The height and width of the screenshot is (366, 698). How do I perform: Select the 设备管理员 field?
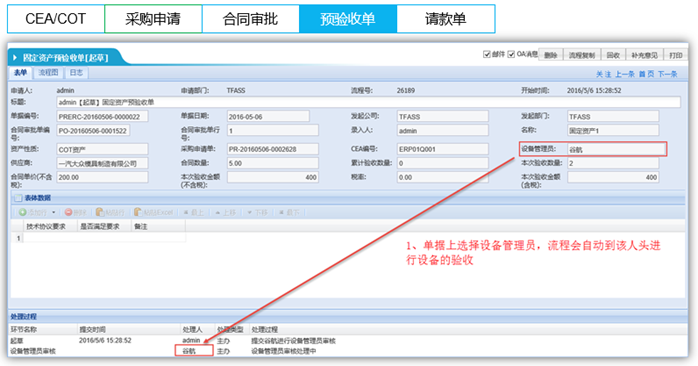point(616,150)
